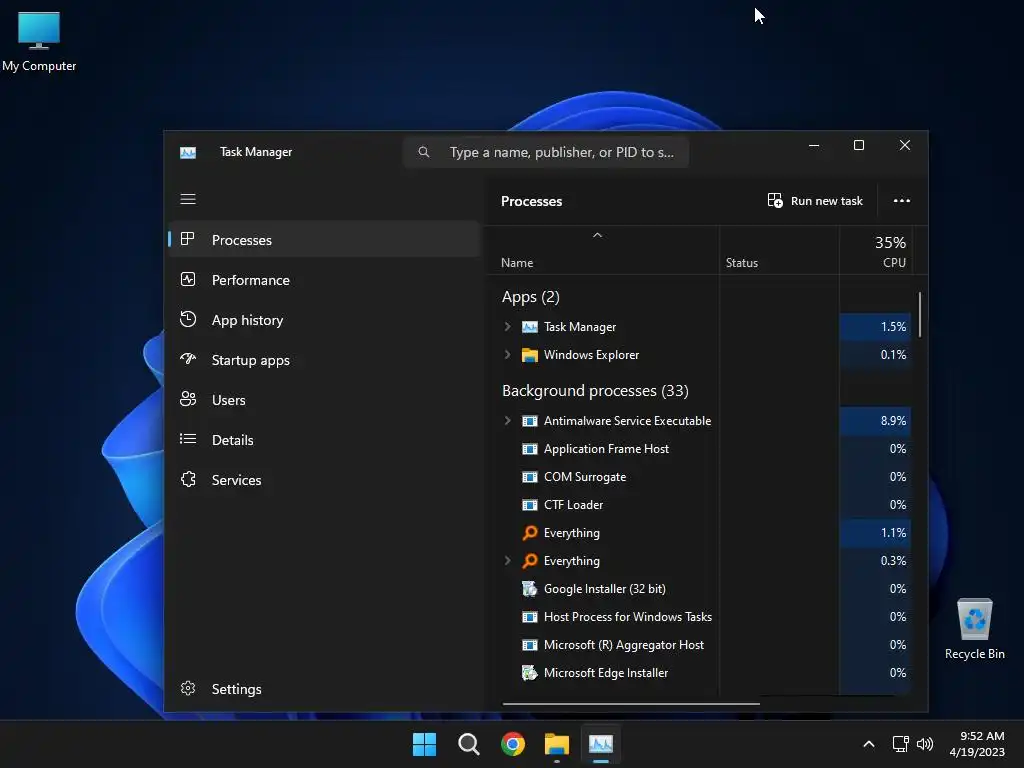Click the Background processes (33) header
The image size is (1024, 768).
pyautogui.click(x=595, y=391)
